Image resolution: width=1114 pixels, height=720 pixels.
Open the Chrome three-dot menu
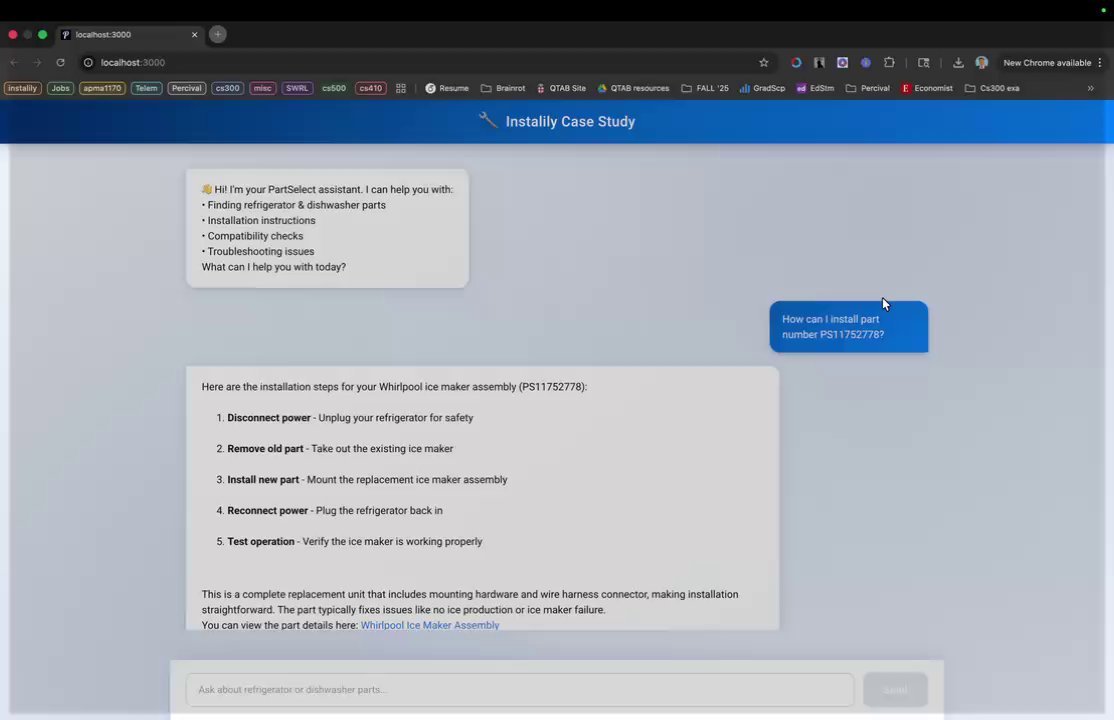1100,63
